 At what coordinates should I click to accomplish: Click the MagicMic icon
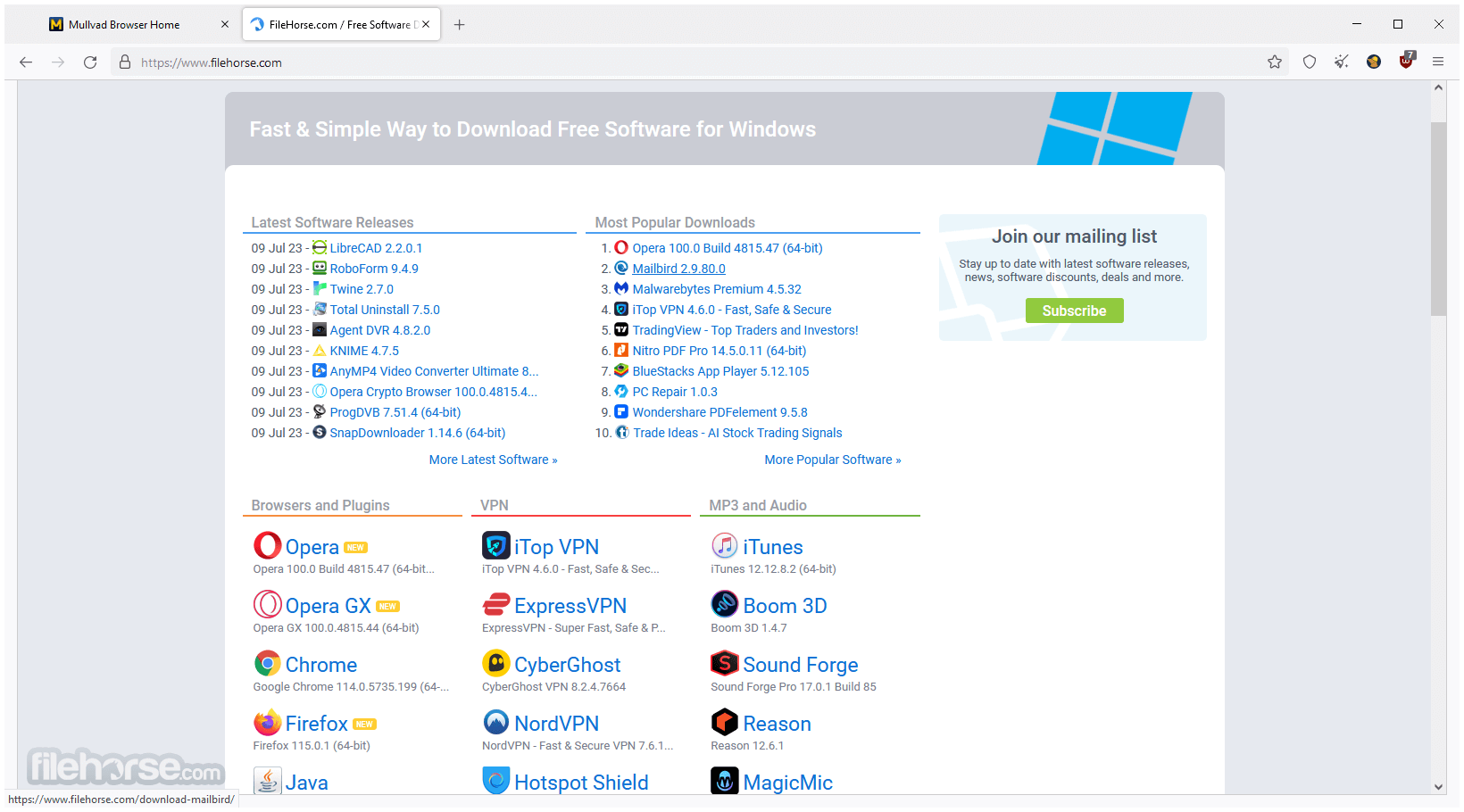[725, 781]
